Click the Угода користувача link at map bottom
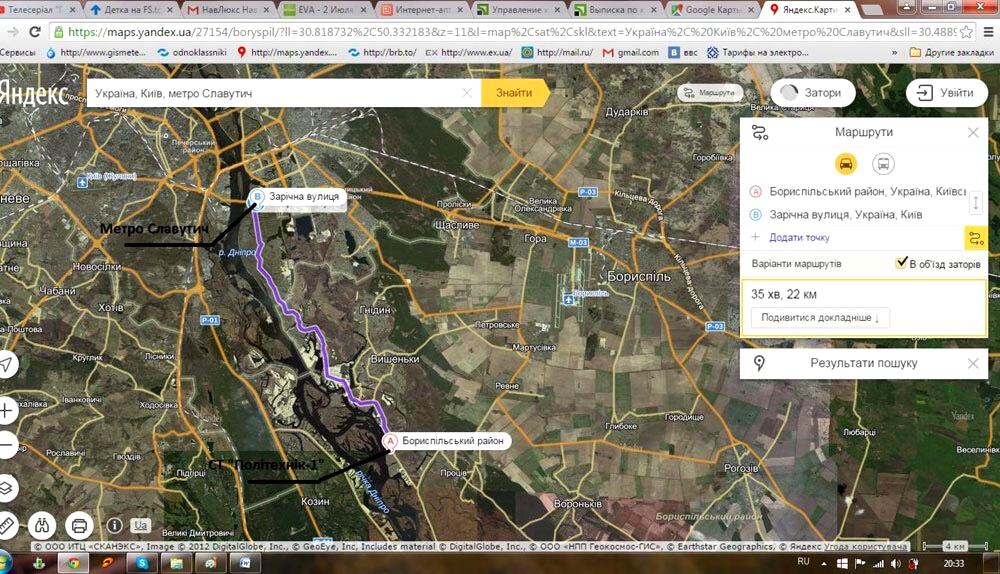 pyautogui.click(x=865, y=547)
